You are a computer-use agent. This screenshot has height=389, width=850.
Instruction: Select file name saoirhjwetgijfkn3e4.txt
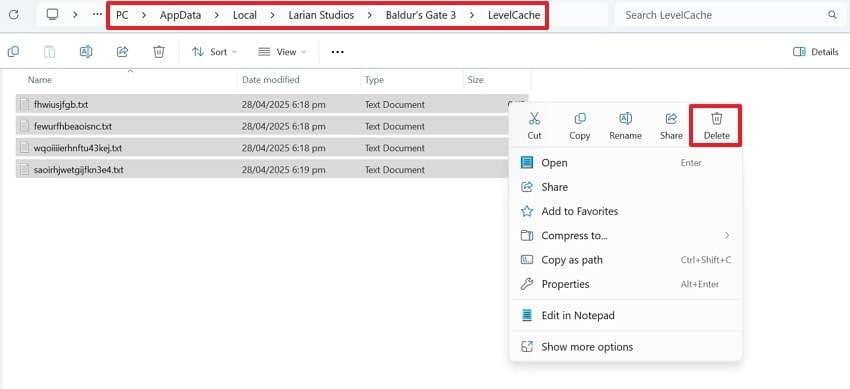79,170
